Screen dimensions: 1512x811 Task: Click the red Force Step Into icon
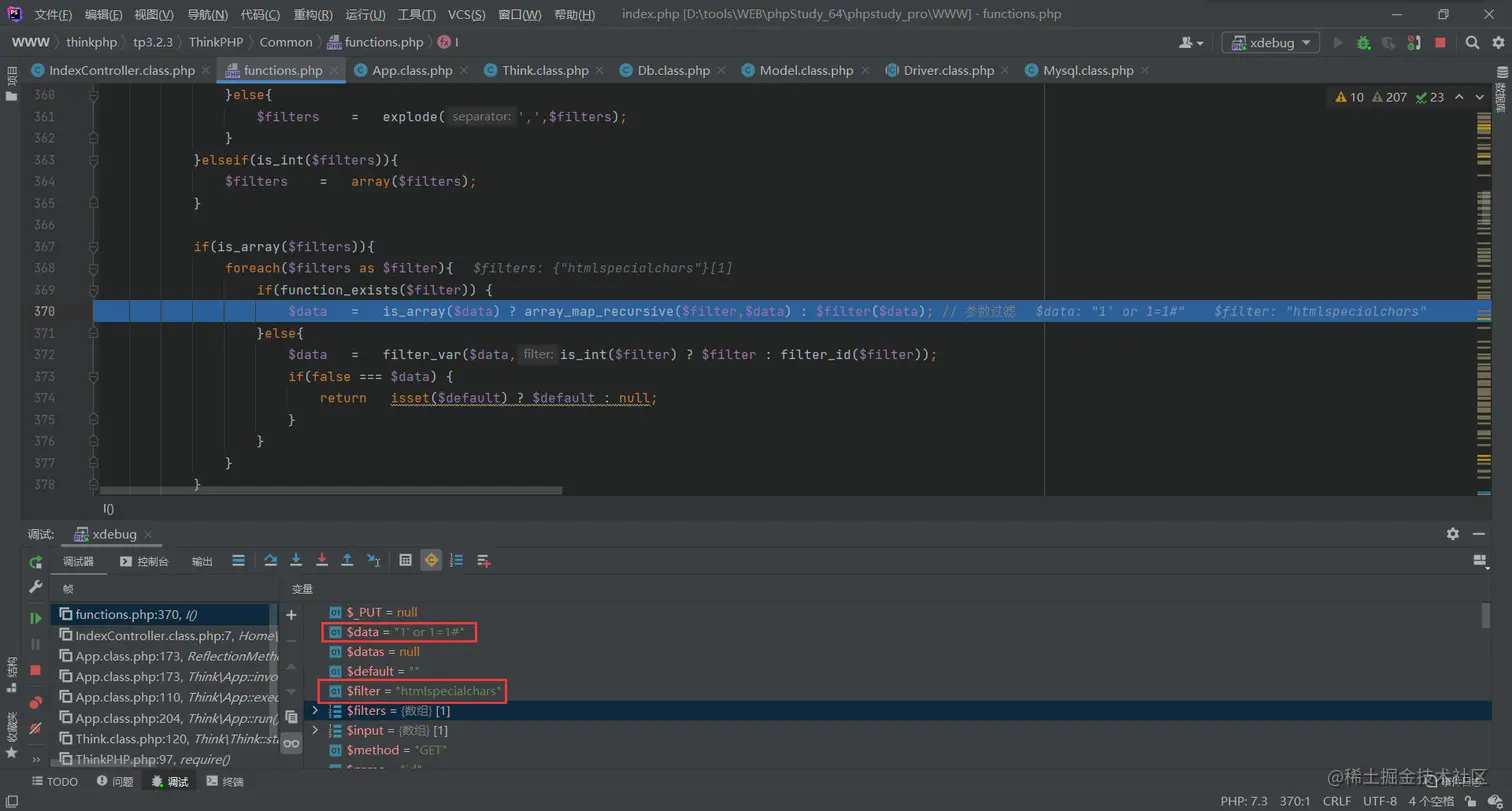click(321, 560)
